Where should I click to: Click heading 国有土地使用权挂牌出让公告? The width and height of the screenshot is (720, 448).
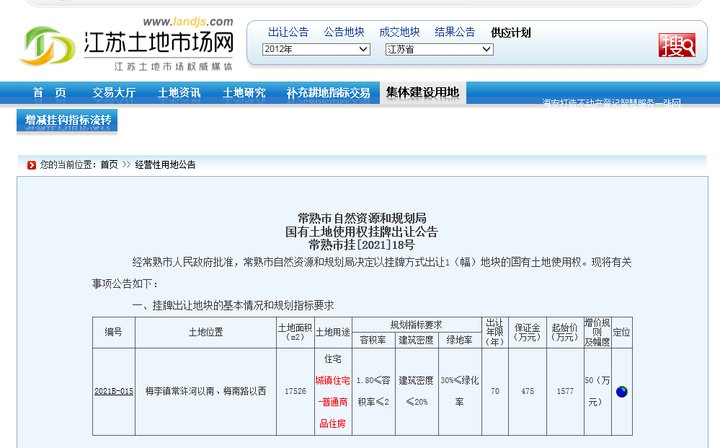(361, 231)
